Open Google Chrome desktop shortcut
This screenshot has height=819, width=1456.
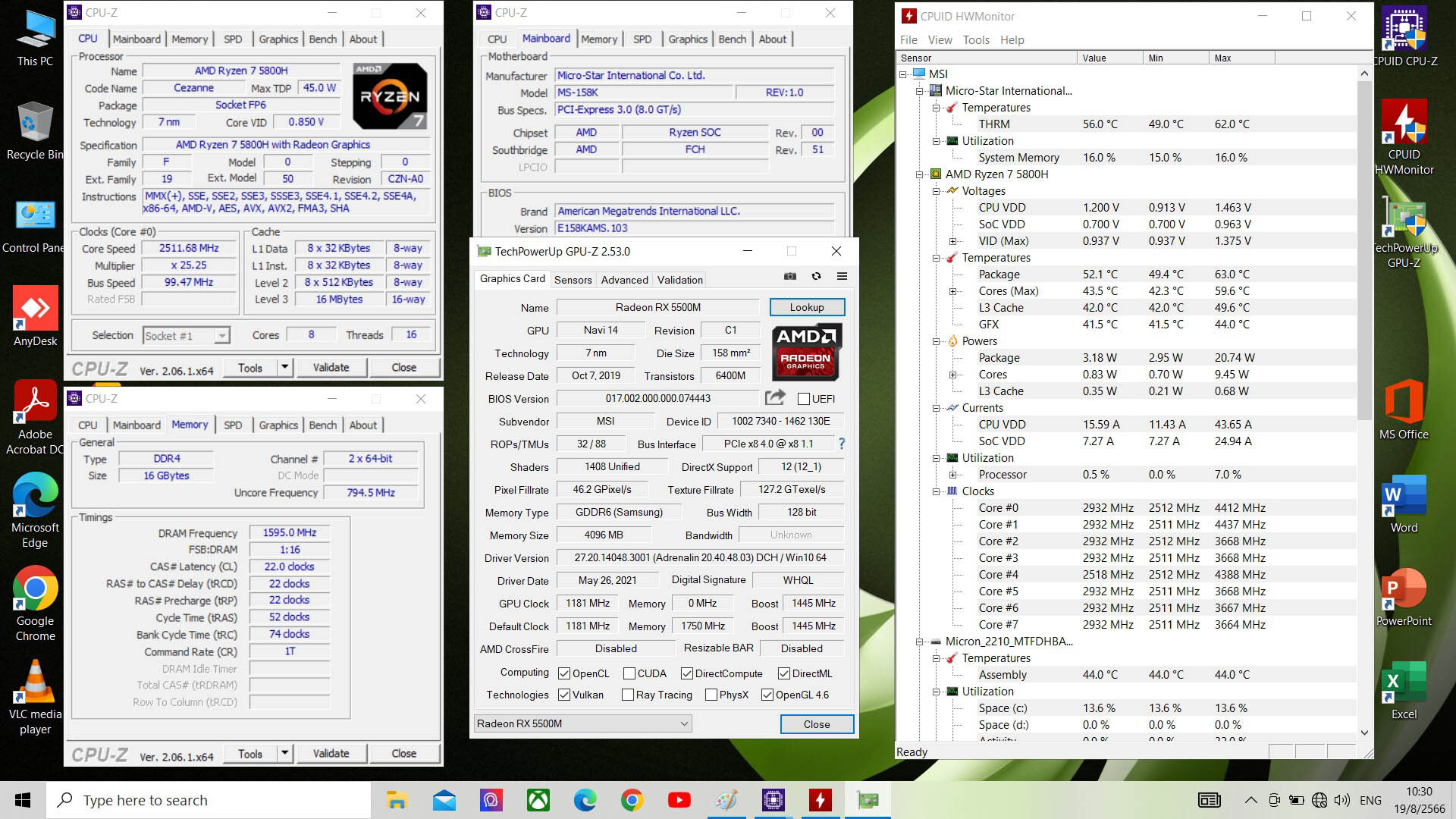tap(35, 604)
